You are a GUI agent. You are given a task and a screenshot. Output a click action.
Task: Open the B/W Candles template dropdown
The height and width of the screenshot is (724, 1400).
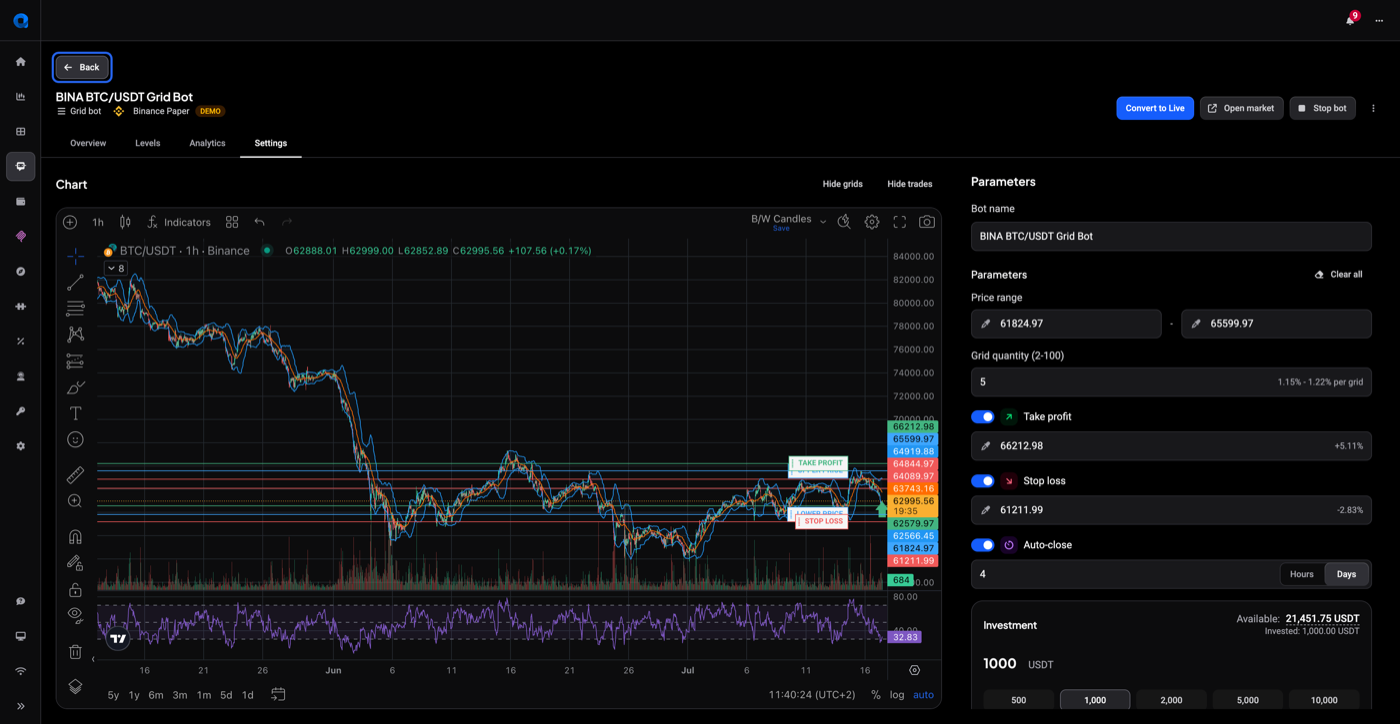point(789,221)
